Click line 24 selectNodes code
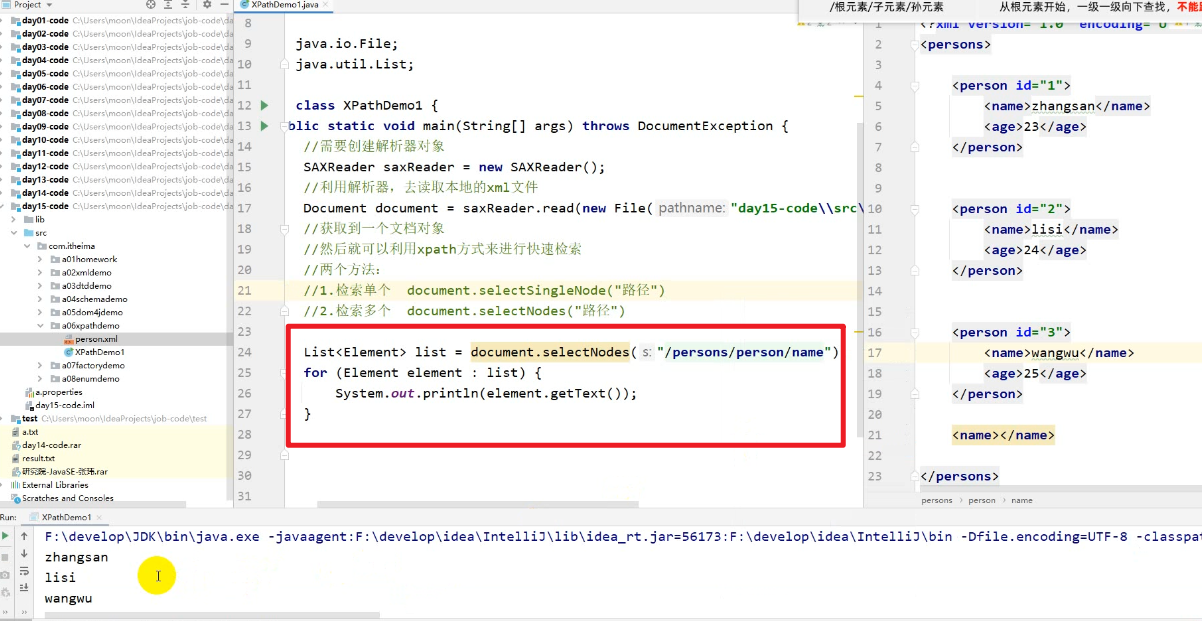Screen dimensions: 1202x621 coord(571,352)
